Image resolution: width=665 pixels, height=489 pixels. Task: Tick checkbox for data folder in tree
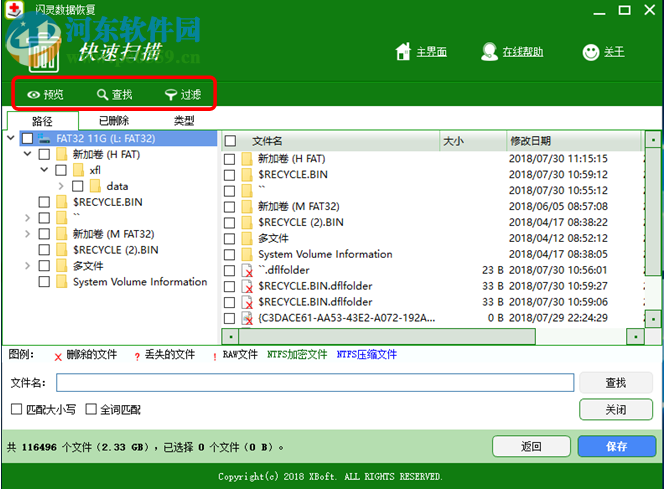tap(78, 186)
